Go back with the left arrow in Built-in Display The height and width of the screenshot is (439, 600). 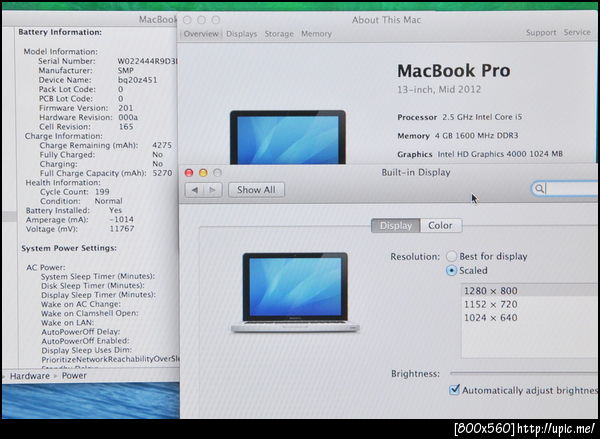195,190
